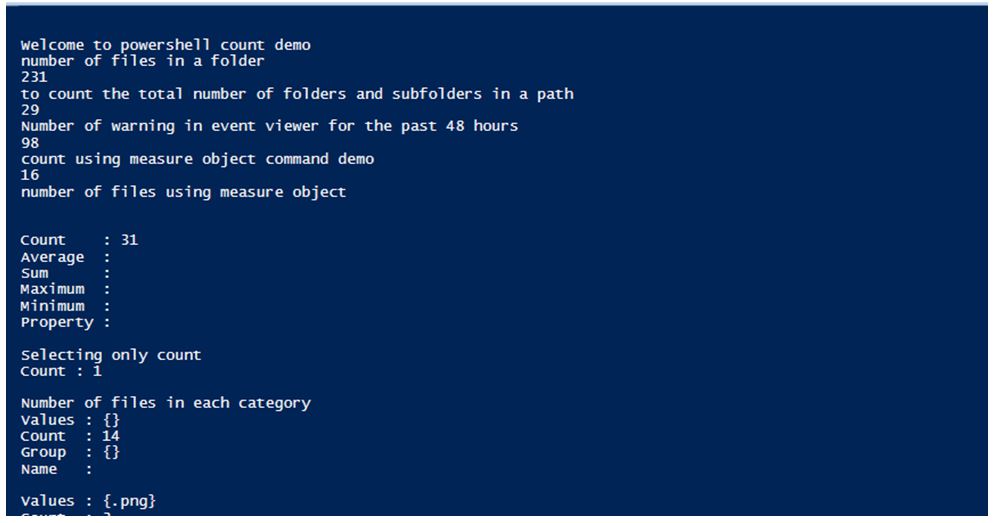Click the "Group : {}" output line
This screenshot has width=996, height=523.
70,452
